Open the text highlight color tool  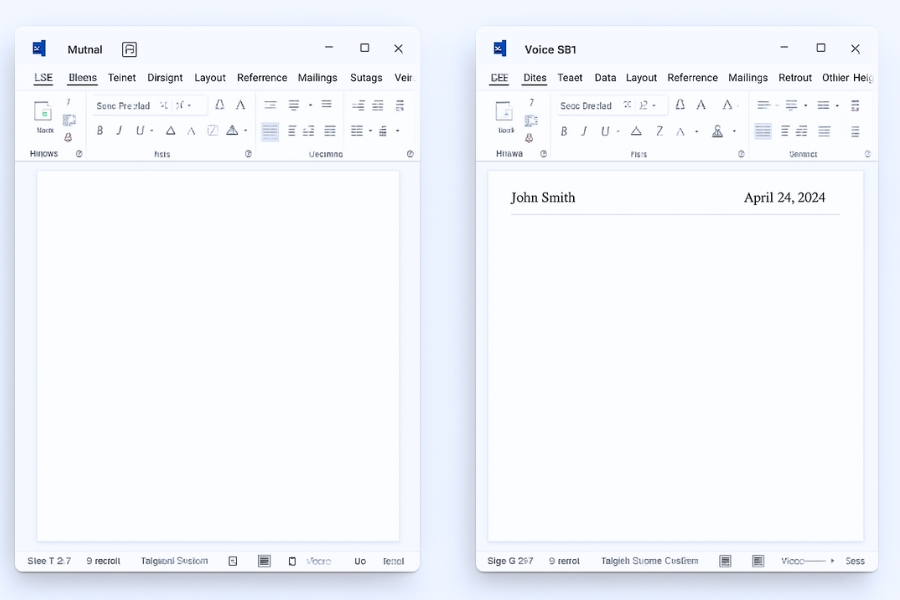[x=211, y=130]
